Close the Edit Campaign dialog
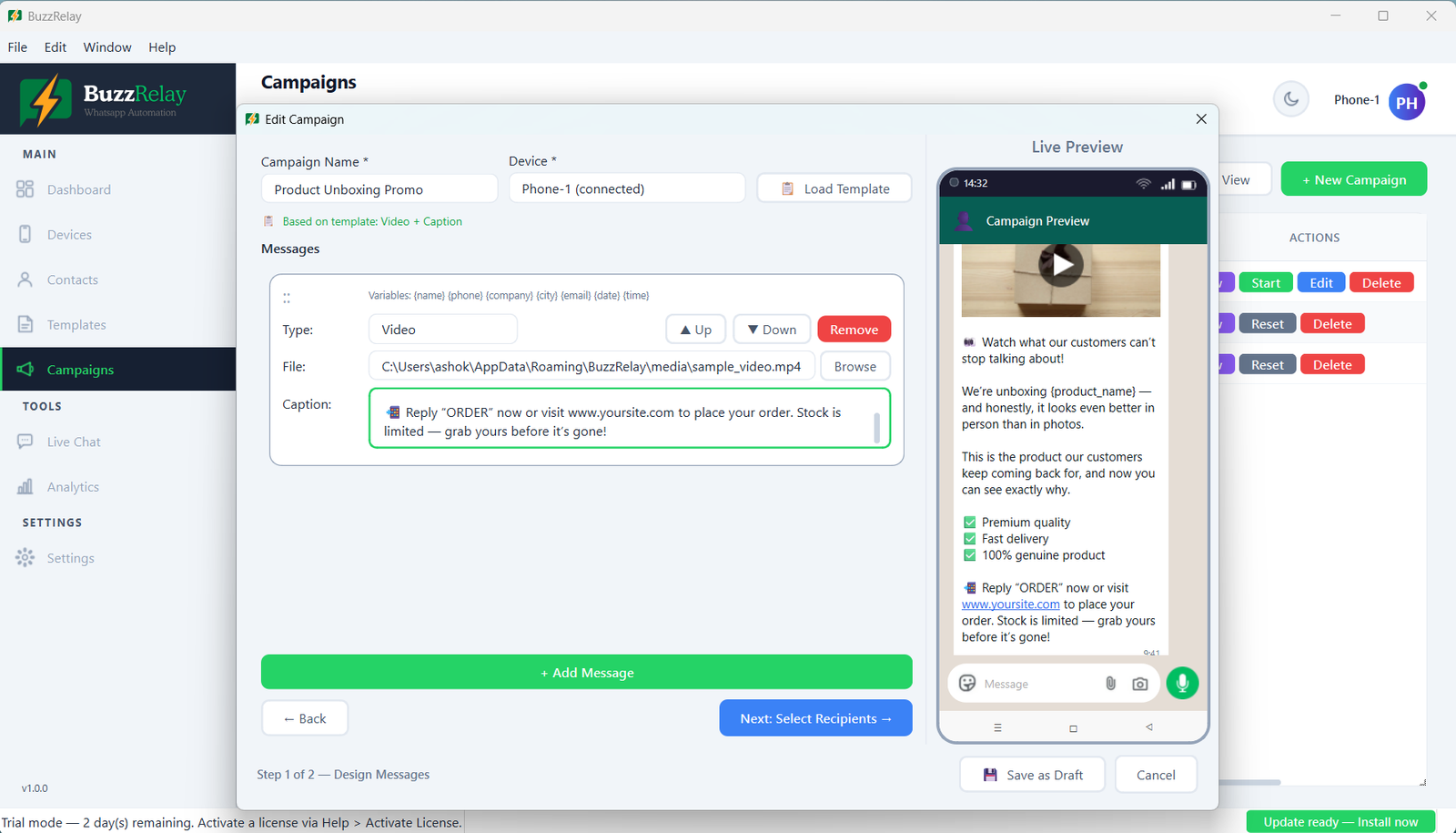The image size is (1456, 833). tap(1201, 119)
